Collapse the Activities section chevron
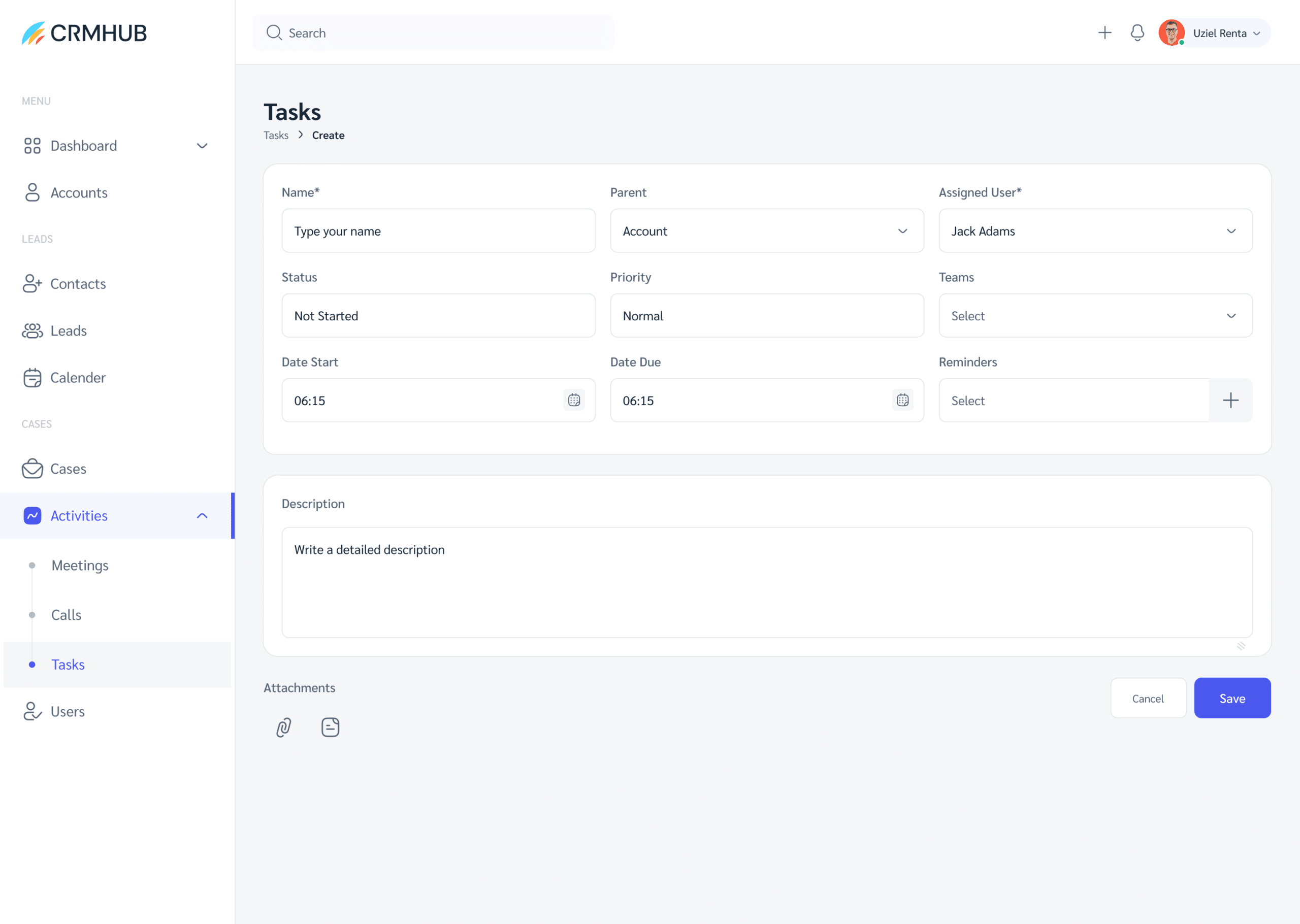 [202, 515]
